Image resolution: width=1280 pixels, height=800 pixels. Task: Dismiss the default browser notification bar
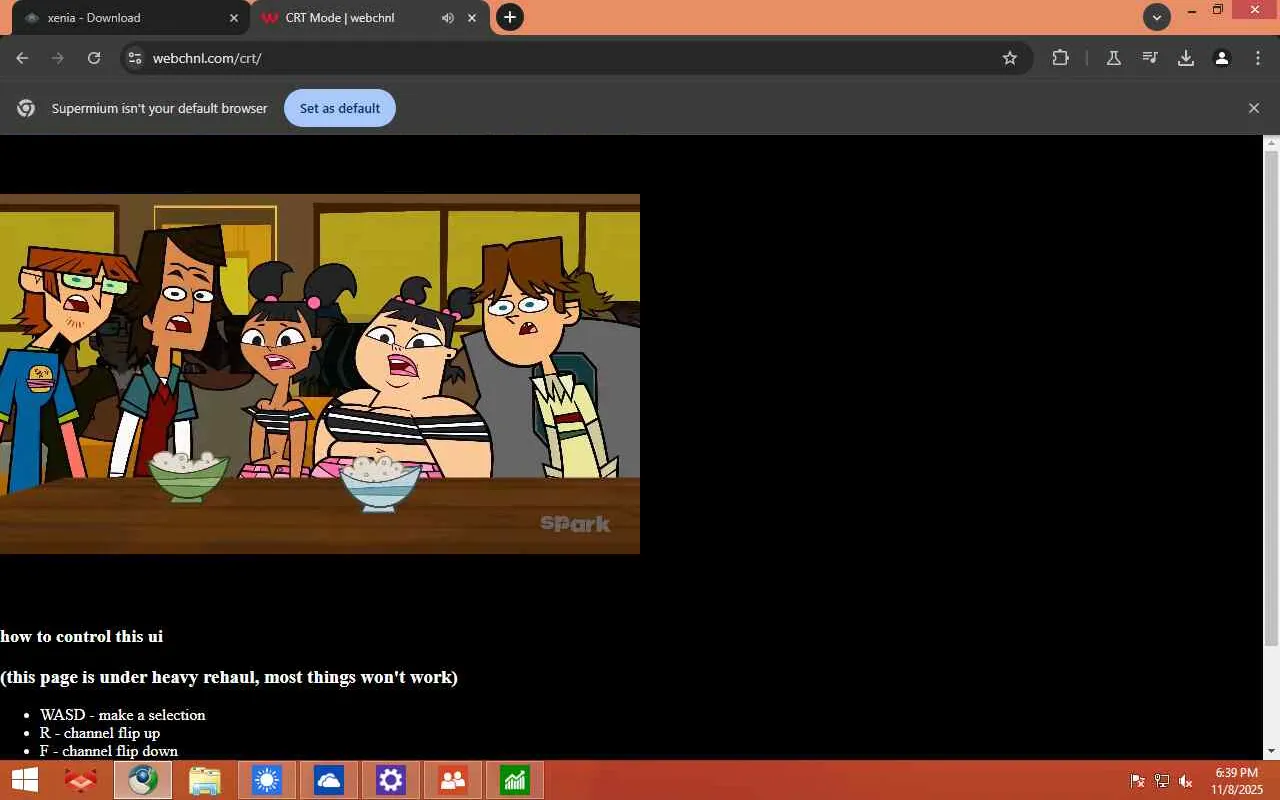click(x=1254, y=108)
